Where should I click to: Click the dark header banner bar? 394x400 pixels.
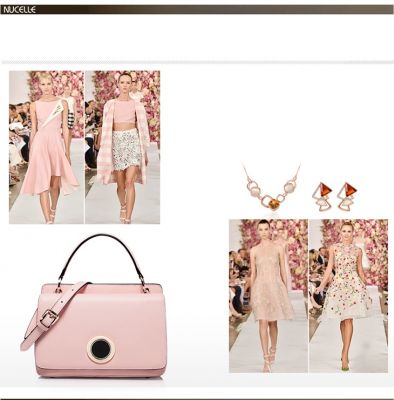pos(197,10)
